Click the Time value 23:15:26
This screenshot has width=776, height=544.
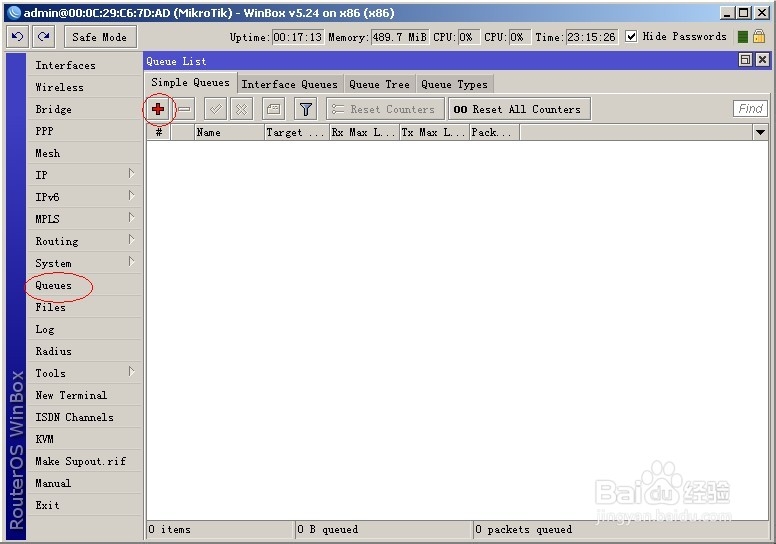click(592, 37)
